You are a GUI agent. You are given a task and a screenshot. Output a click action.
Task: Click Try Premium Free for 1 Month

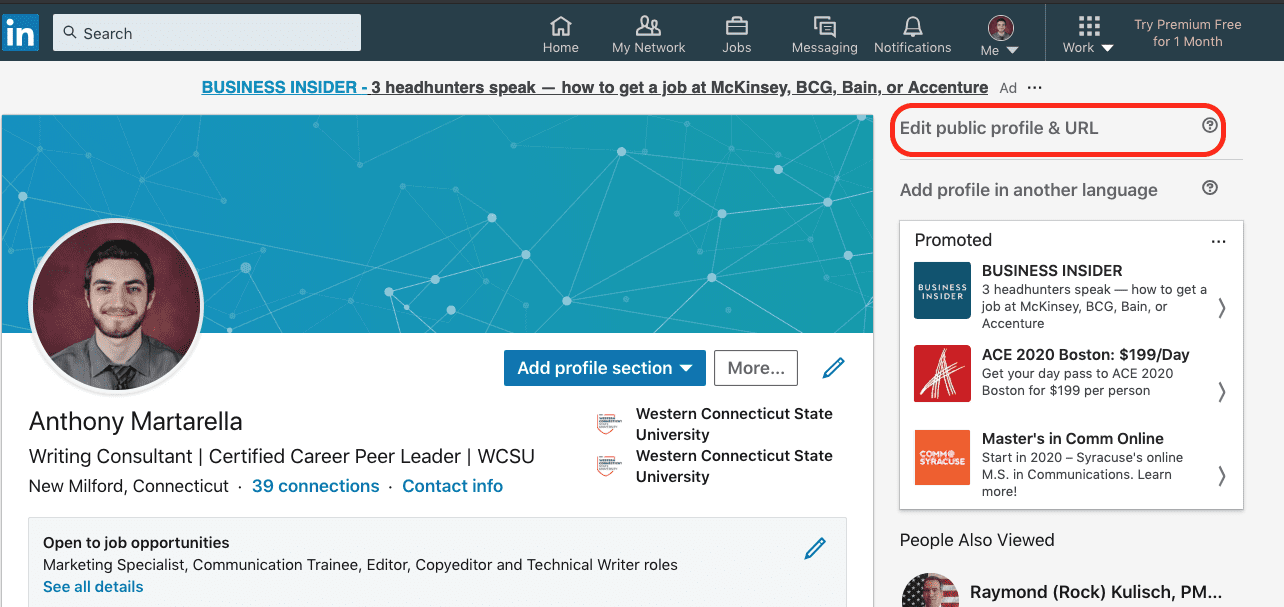pyautogui.click(x=1187, y=33)
